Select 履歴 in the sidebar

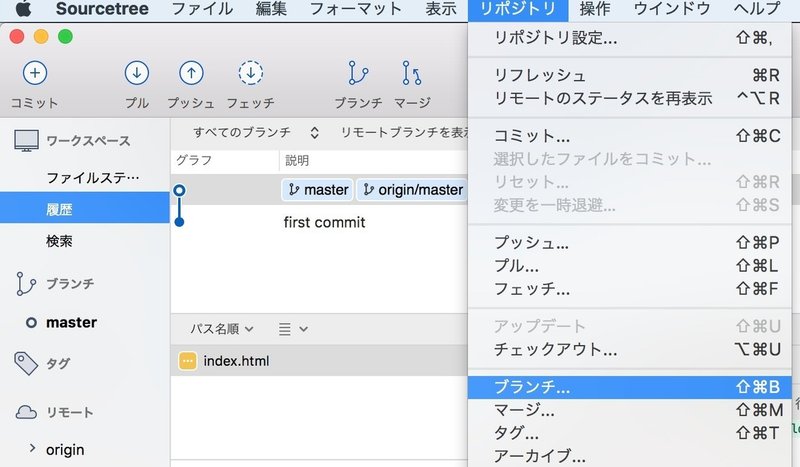[x=85, y=208]
